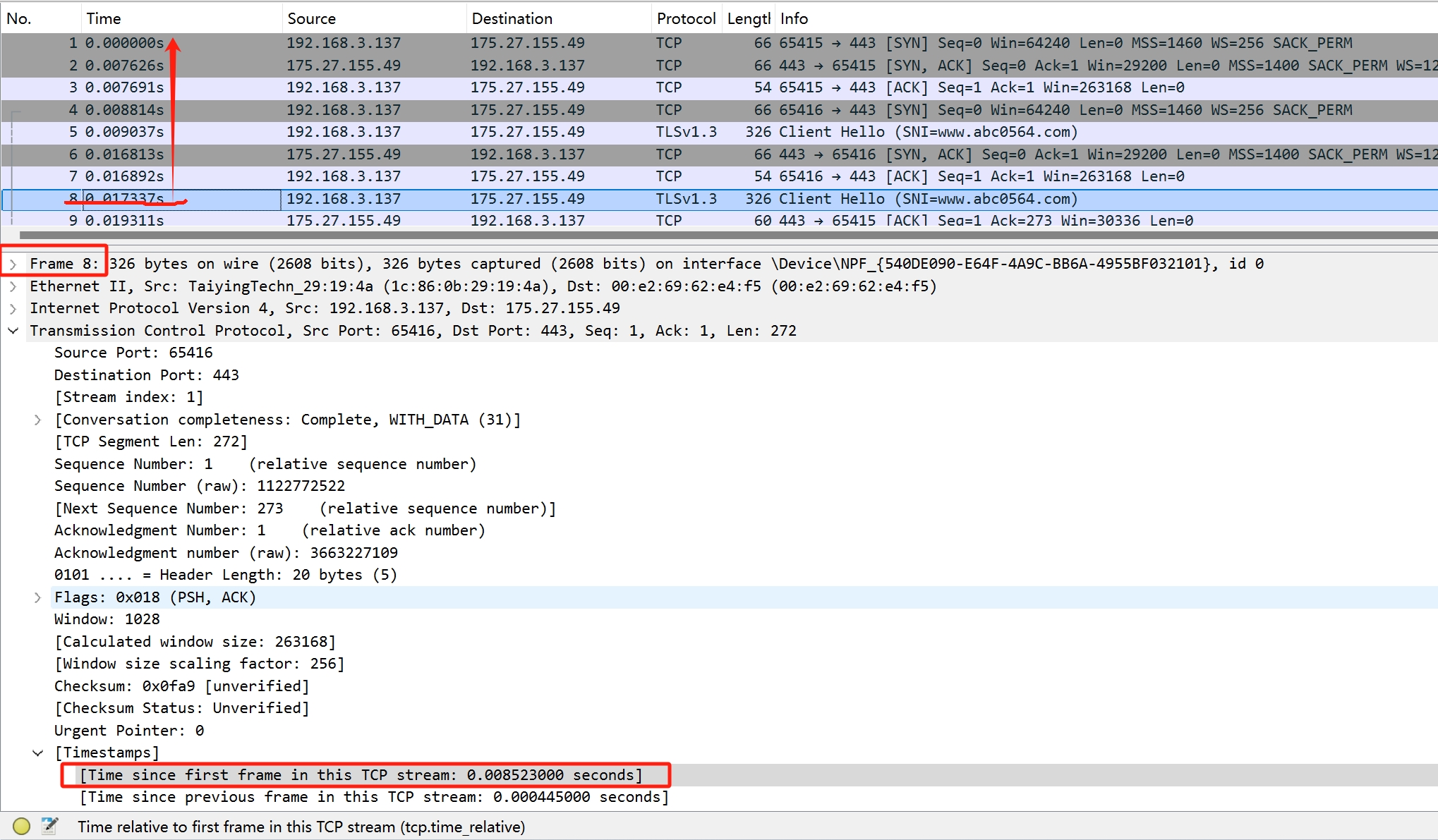Collapse the Timestamps subtree
The height and width of the screenshot is (840, 1438).
(x=37, y=753)
